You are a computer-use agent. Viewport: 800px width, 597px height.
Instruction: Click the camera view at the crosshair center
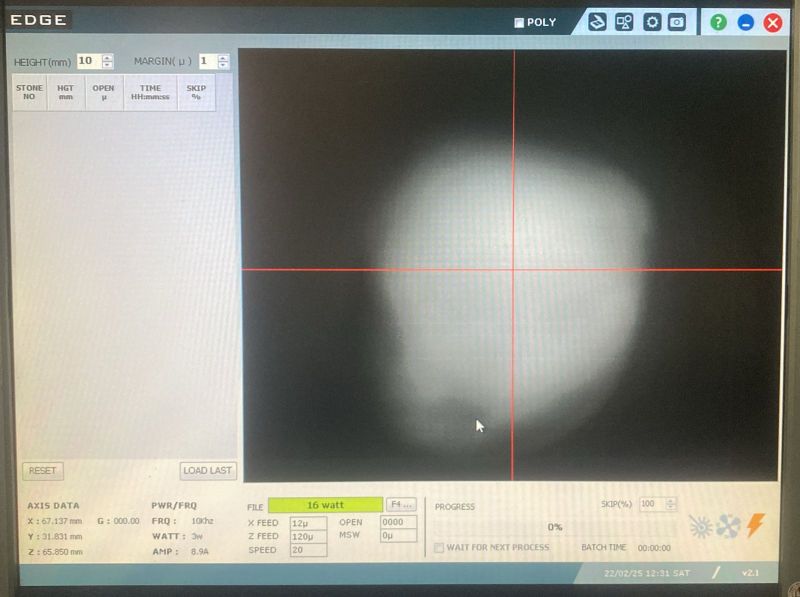pos(513,269)
